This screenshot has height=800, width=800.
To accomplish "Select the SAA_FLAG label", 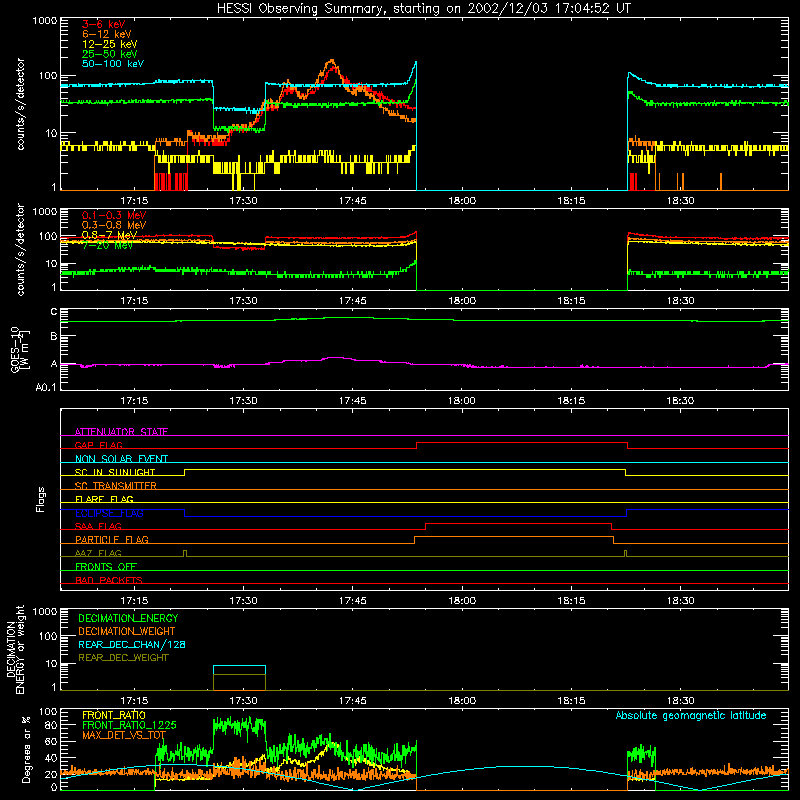I will 98,526.
